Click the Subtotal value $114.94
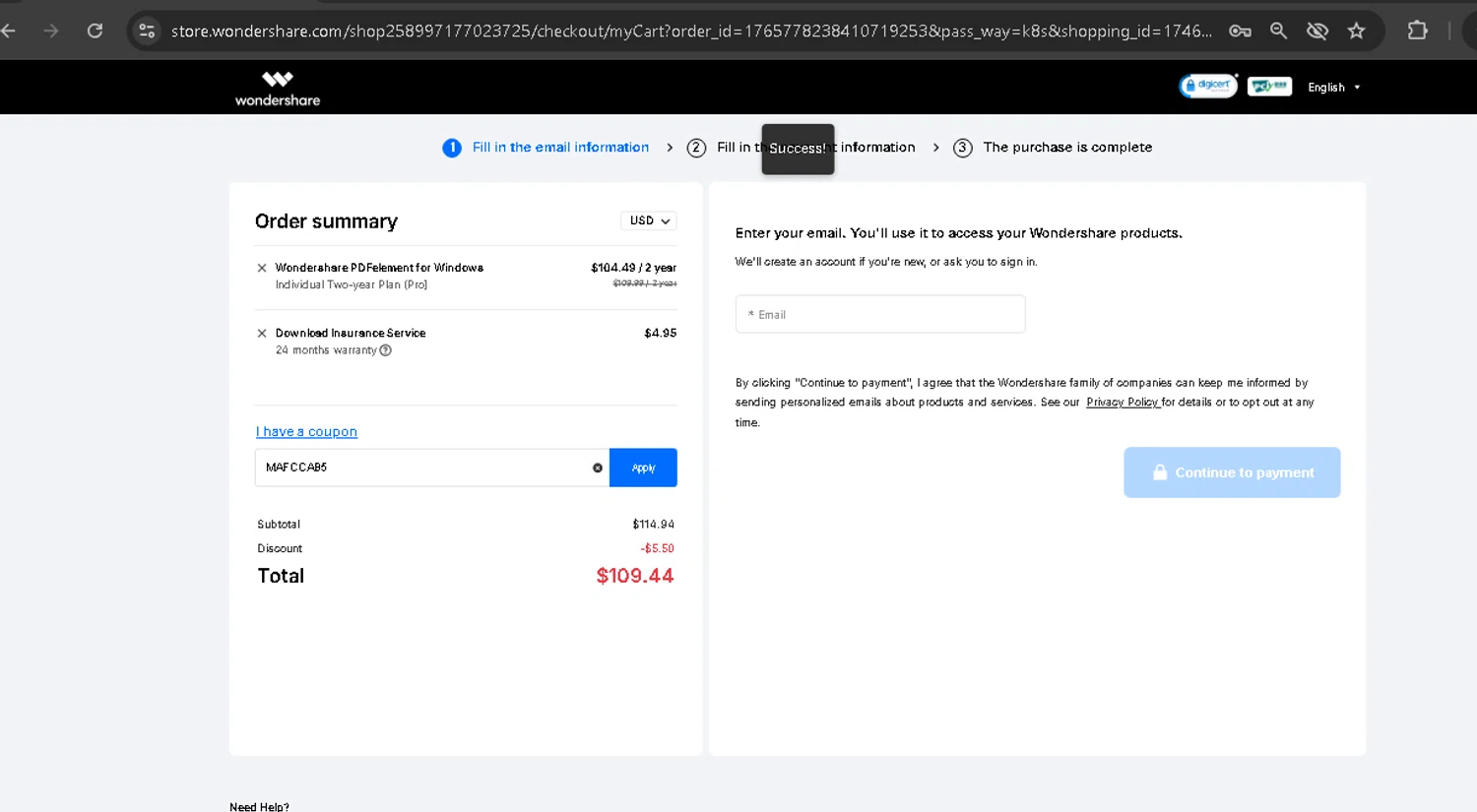The image size is (1477, 812). (x=654, y=525)
